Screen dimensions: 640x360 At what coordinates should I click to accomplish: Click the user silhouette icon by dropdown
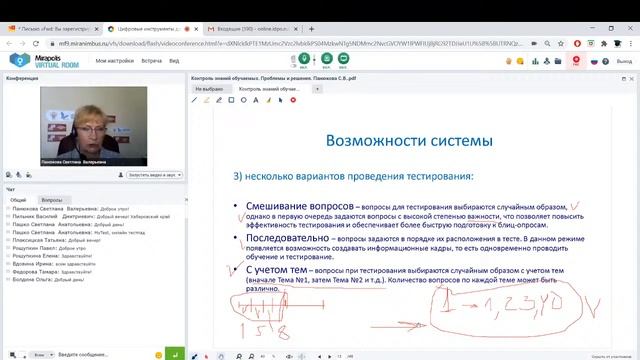click(120, 175)
